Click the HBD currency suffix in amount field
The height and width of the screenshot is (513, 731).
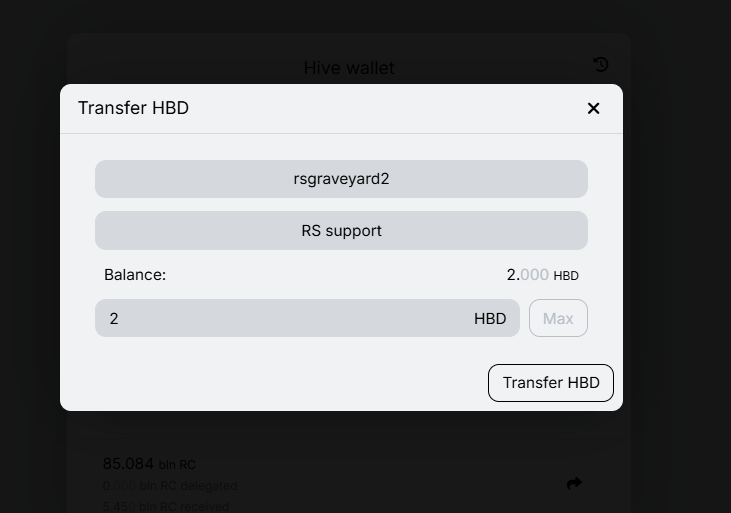pyautogui.click(x=490, y=319)
